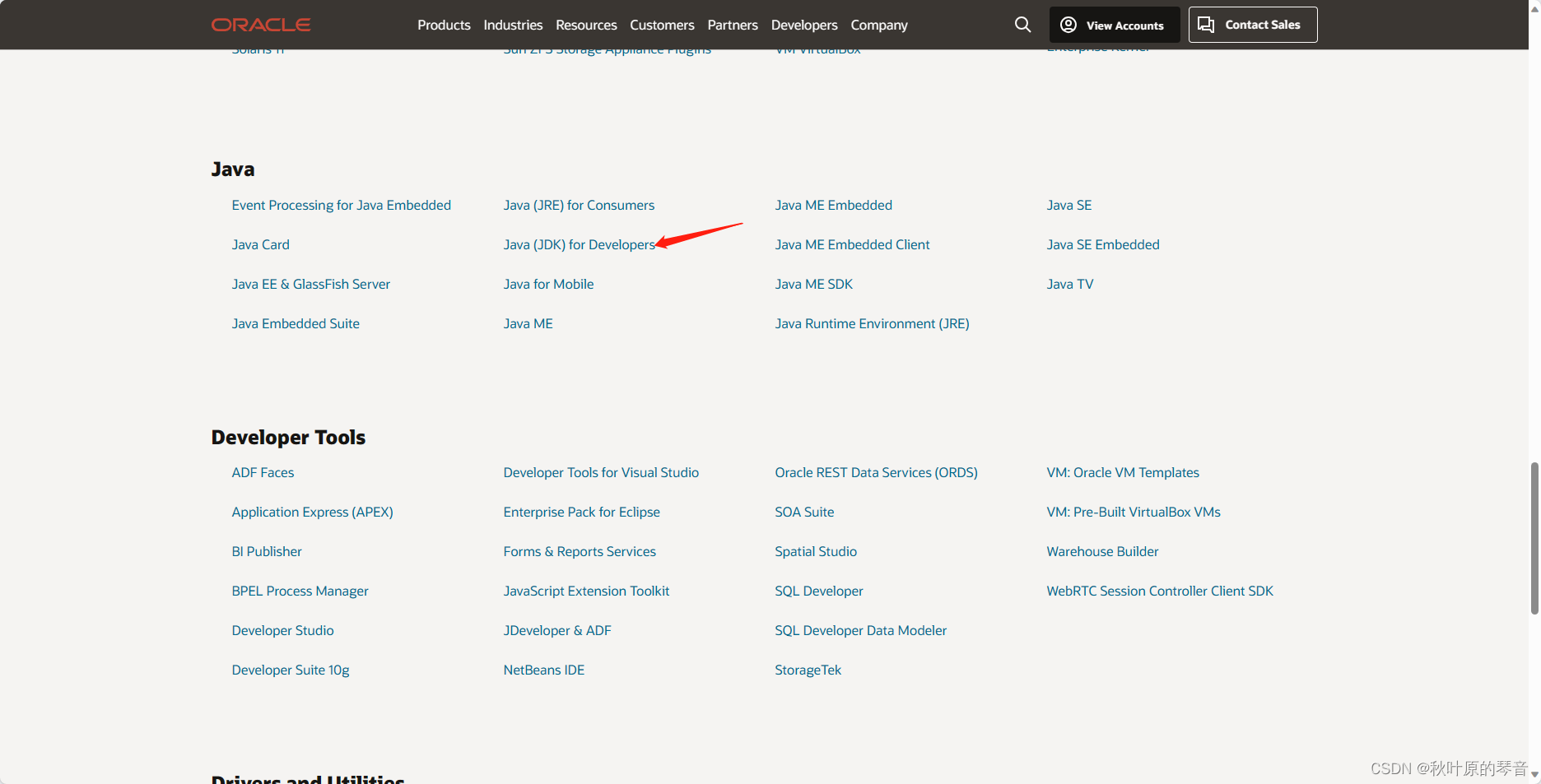Open Oracle REST Data Services (ORDS) link
1541x784 pixels.
point(877,472)
